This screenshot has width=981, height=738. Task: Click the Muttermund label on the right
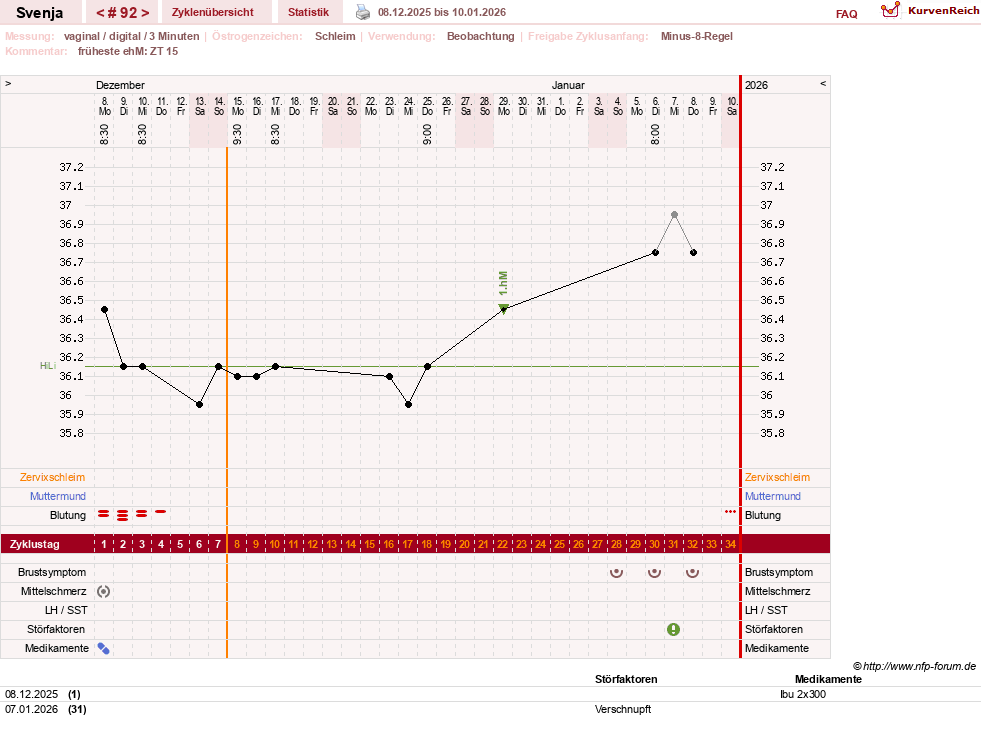coord(773,496)
